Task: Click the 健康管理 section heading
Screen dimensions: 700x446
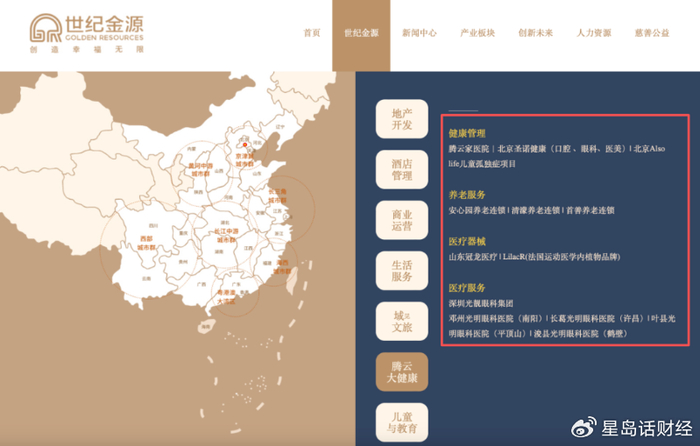Action: [x=467, y=133]
